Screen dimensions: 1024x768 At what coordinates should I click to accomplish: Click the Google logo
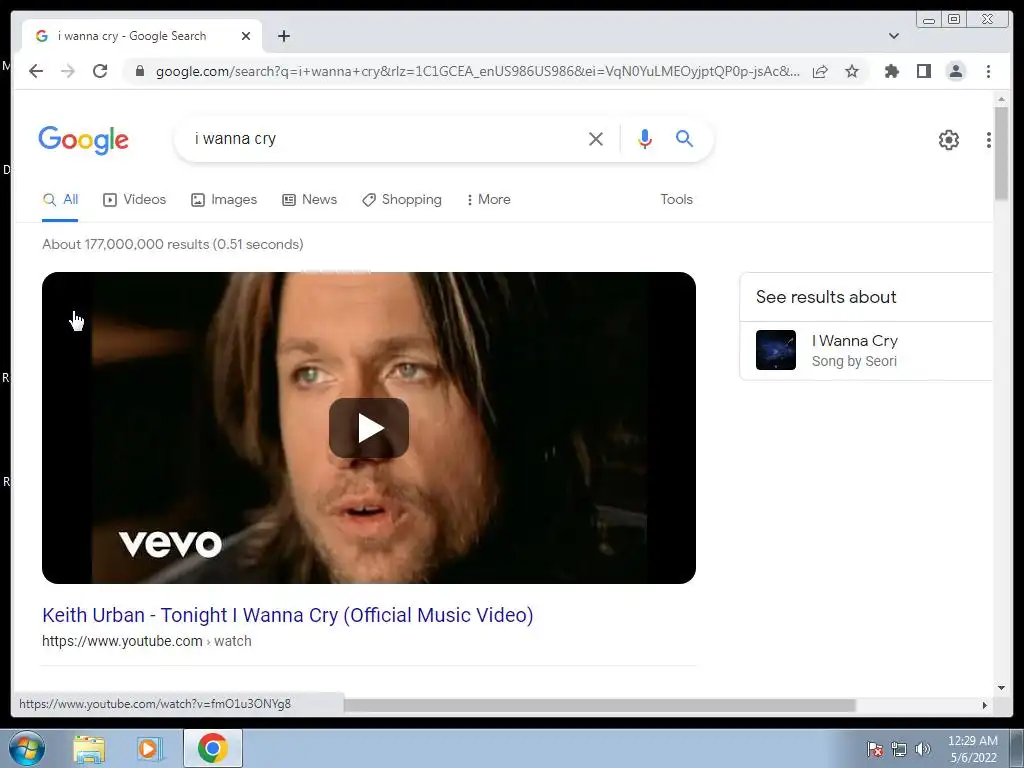84,140
